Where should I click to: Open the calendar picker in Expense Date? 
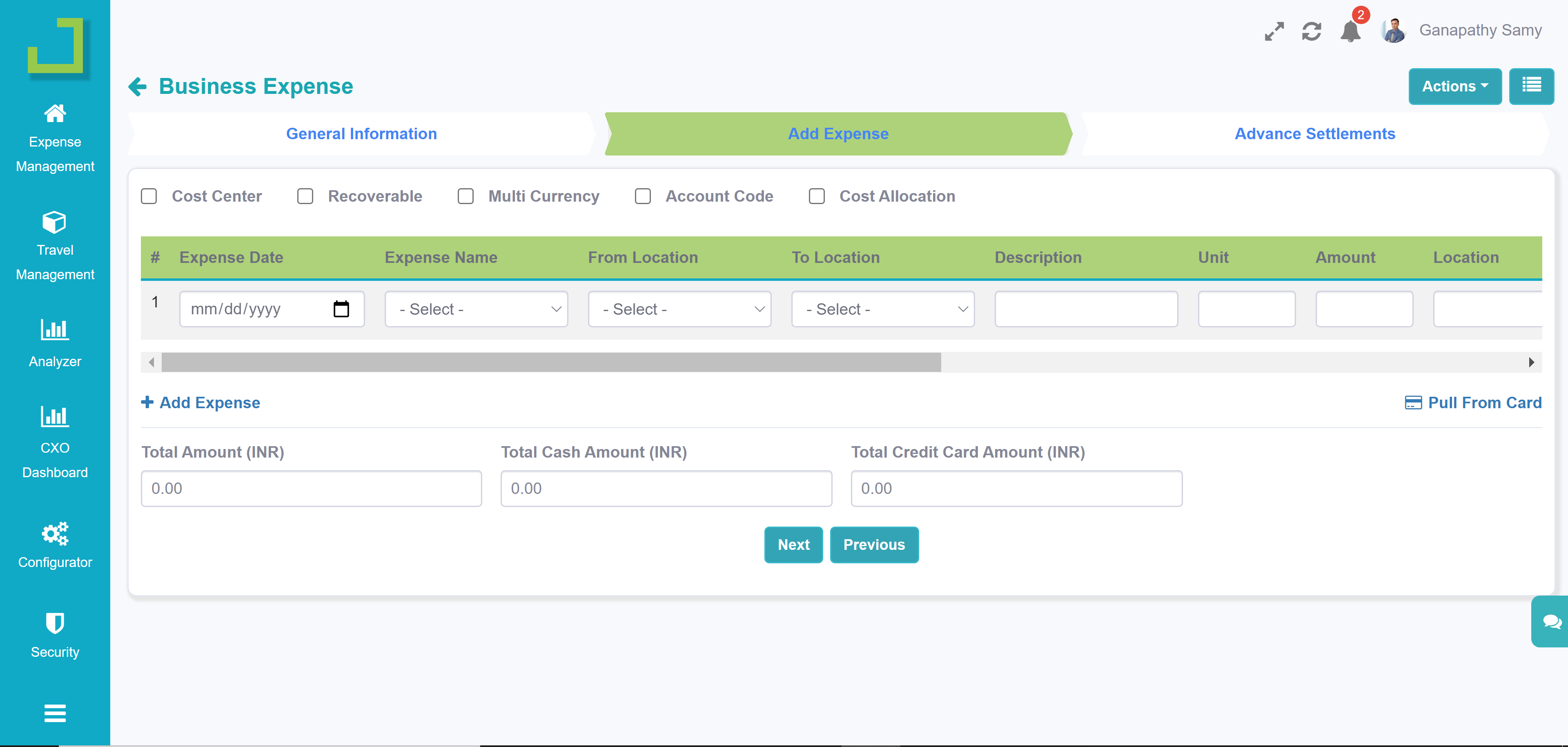coord(341,309)
